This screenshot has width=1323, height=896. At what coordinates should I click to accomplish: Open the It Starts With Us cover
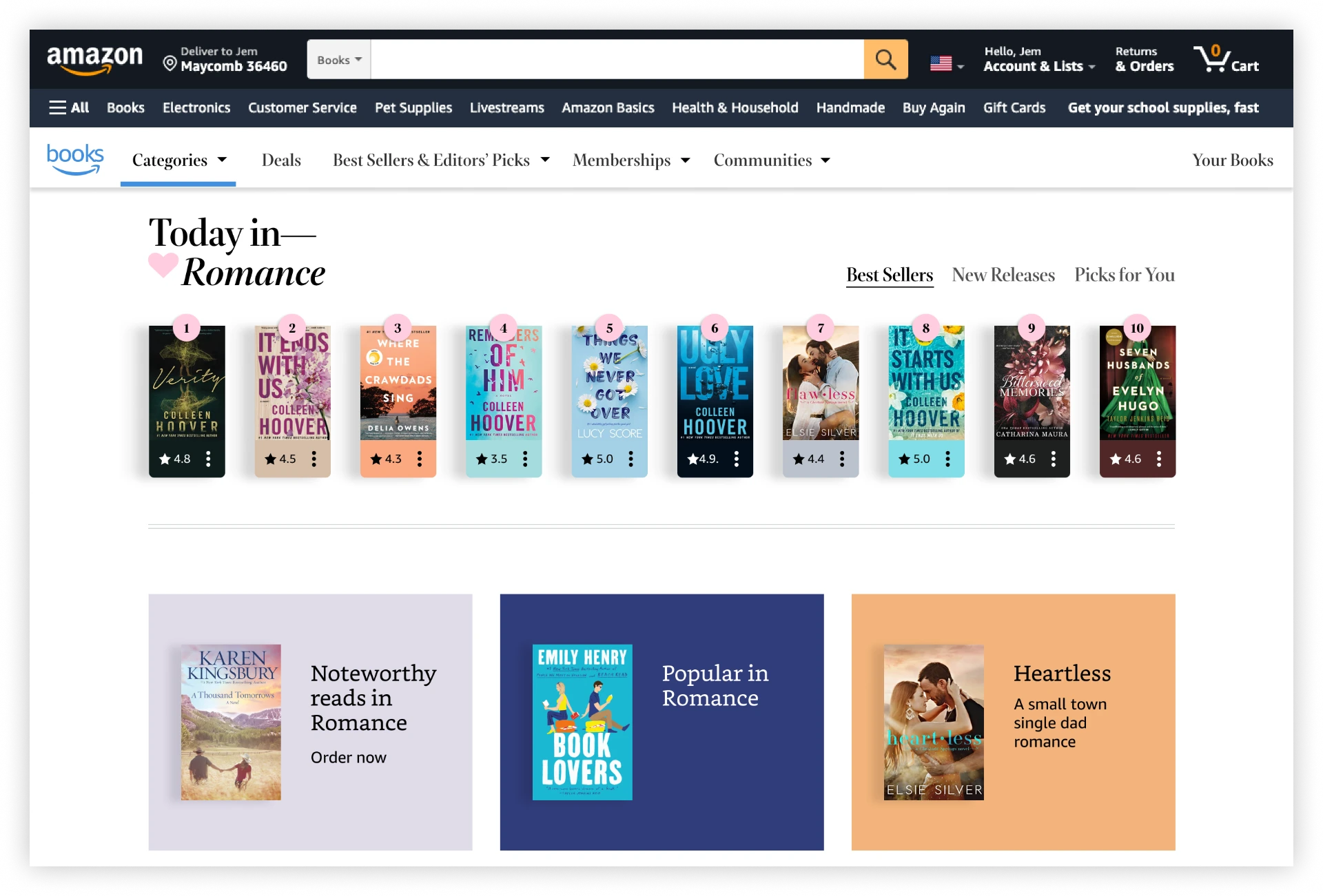click(926, 383)
